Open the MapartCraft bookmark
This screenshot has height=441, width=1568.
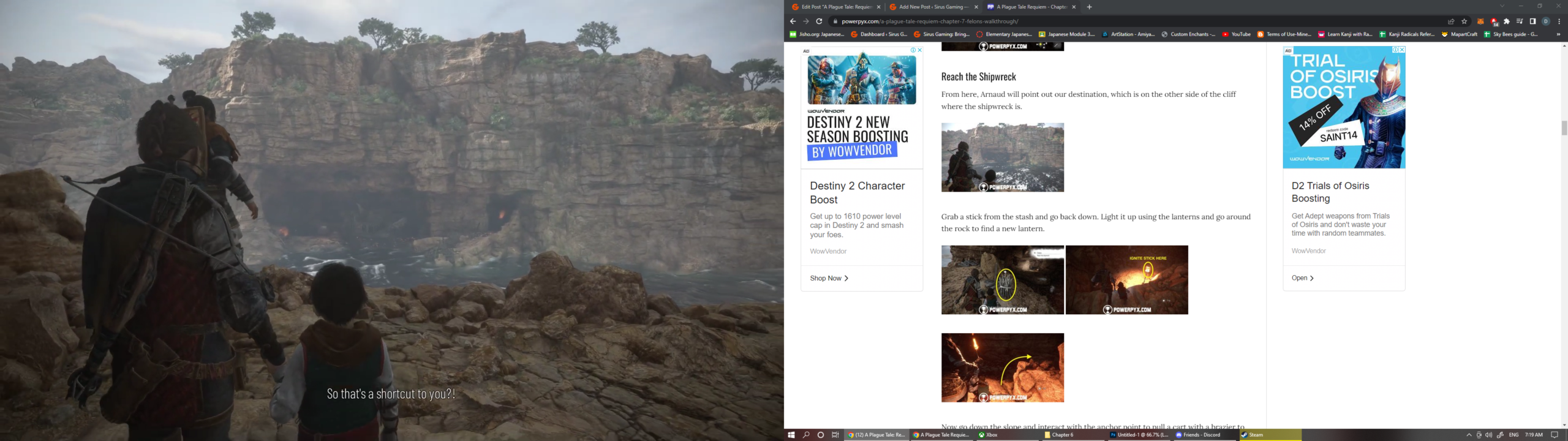click(1460, 34)
